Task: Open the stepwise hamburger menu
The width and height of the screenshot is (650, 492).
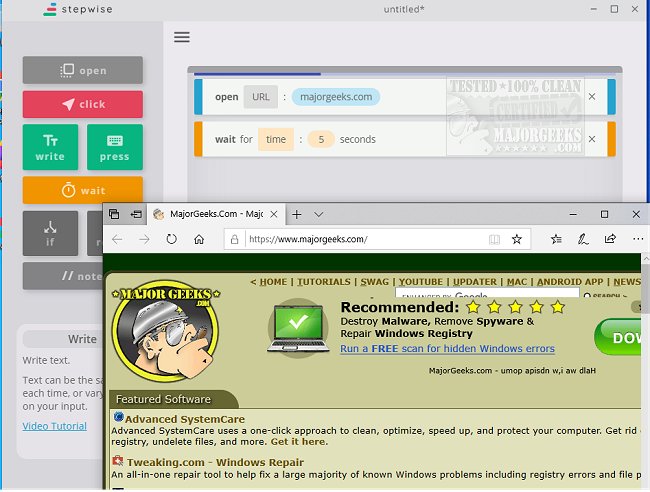Action: [182, 37]
